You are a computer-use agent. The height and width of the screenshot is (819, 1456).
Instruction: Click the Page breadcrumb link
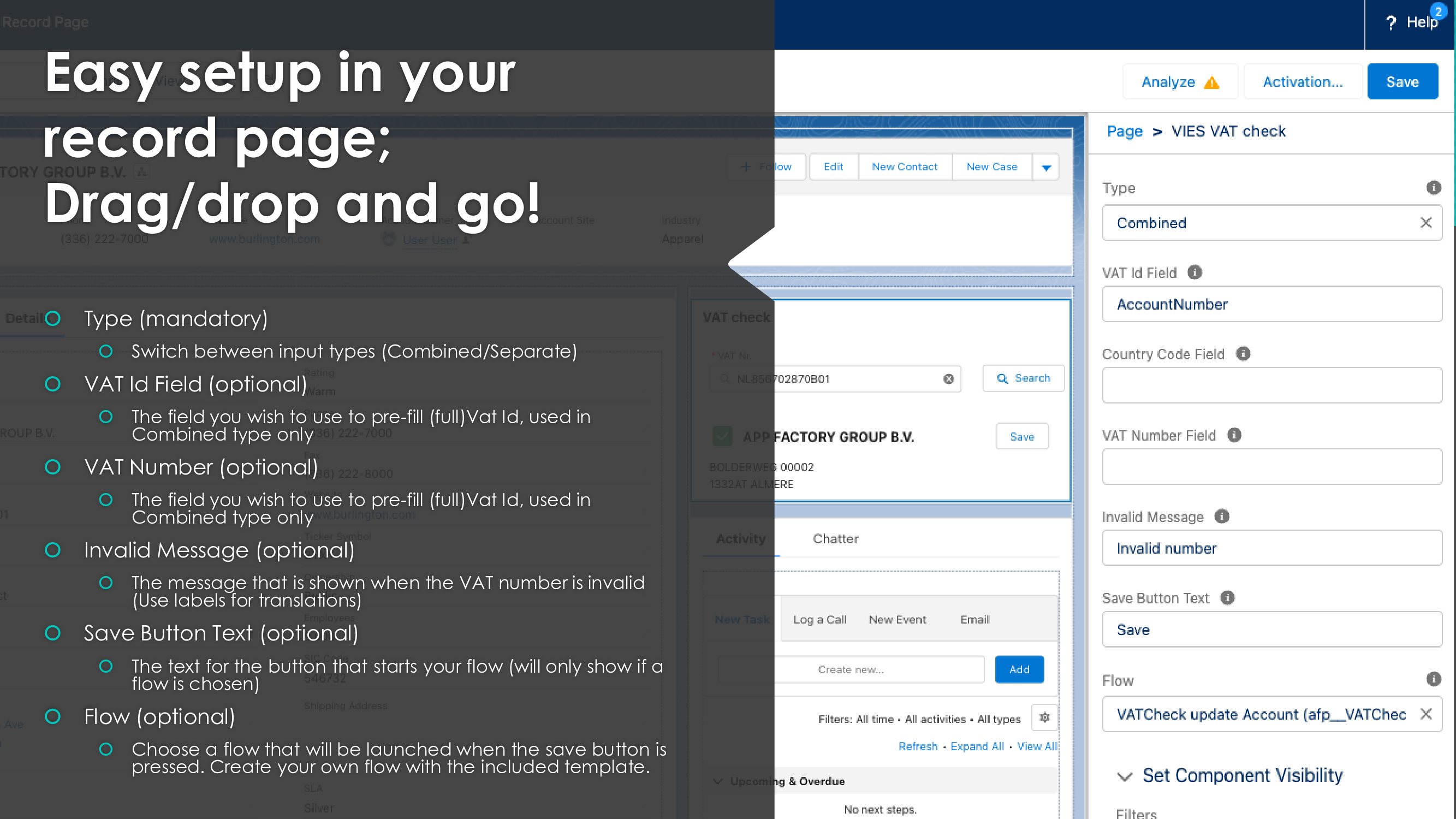[1124, 131]
